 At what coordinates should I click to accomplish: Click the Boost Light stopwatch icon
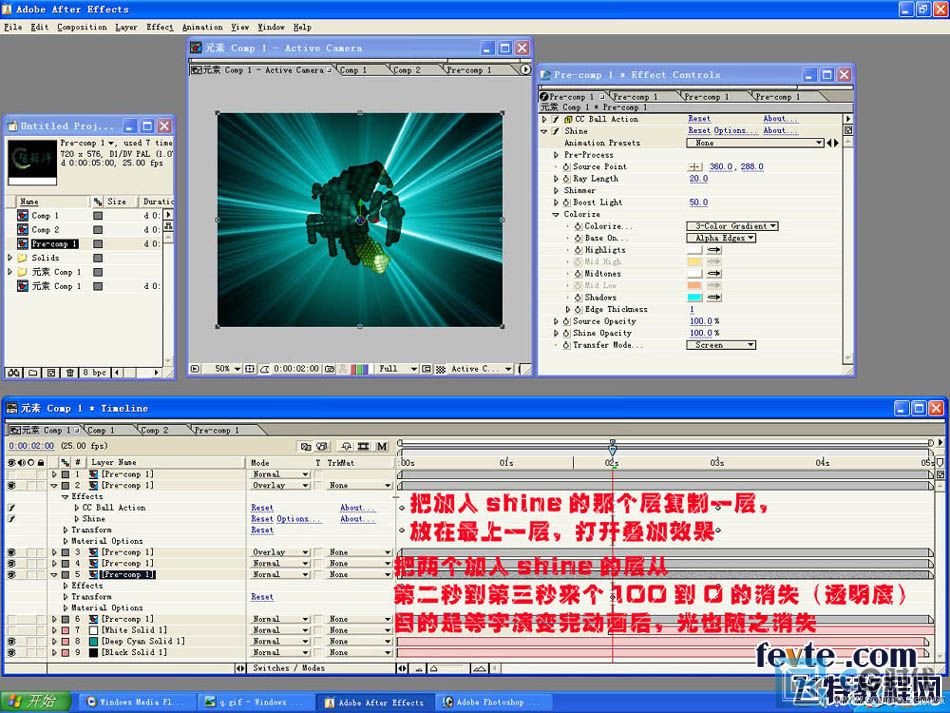coord(566,202)
